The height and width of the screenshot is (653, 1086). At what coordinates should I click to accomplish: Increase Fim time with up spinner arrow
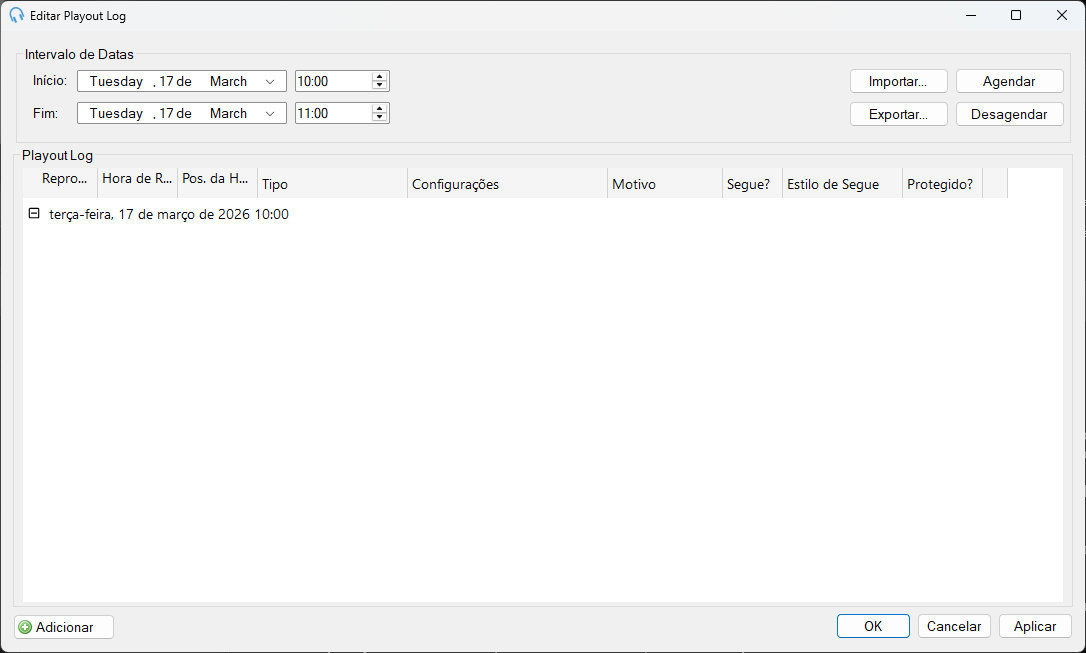pyautogui.click(x=379, y=109)
